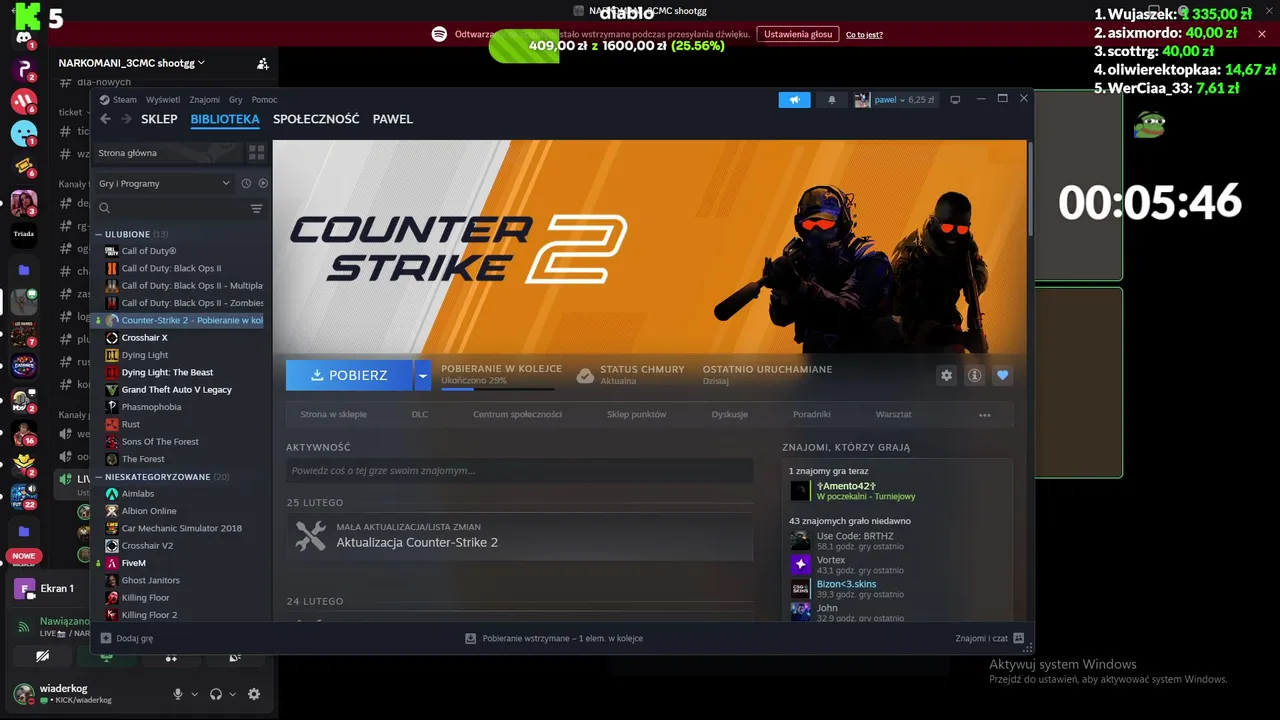Select the BIBLIOTEKA tab
Screen dimensions: 1280x720
(x=225, y=119)
